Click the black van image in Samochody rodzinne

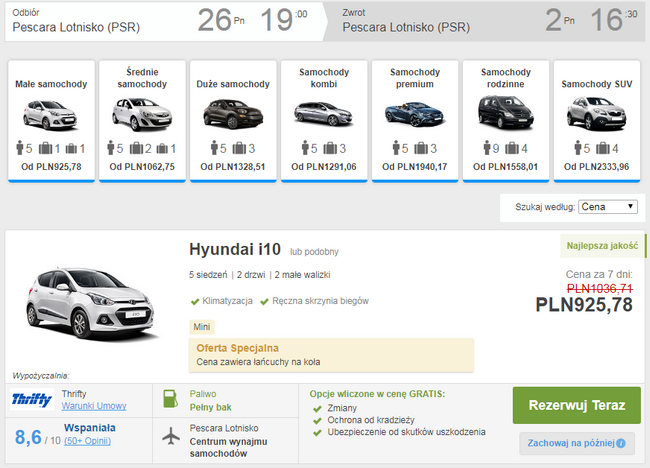pos(505,112)
